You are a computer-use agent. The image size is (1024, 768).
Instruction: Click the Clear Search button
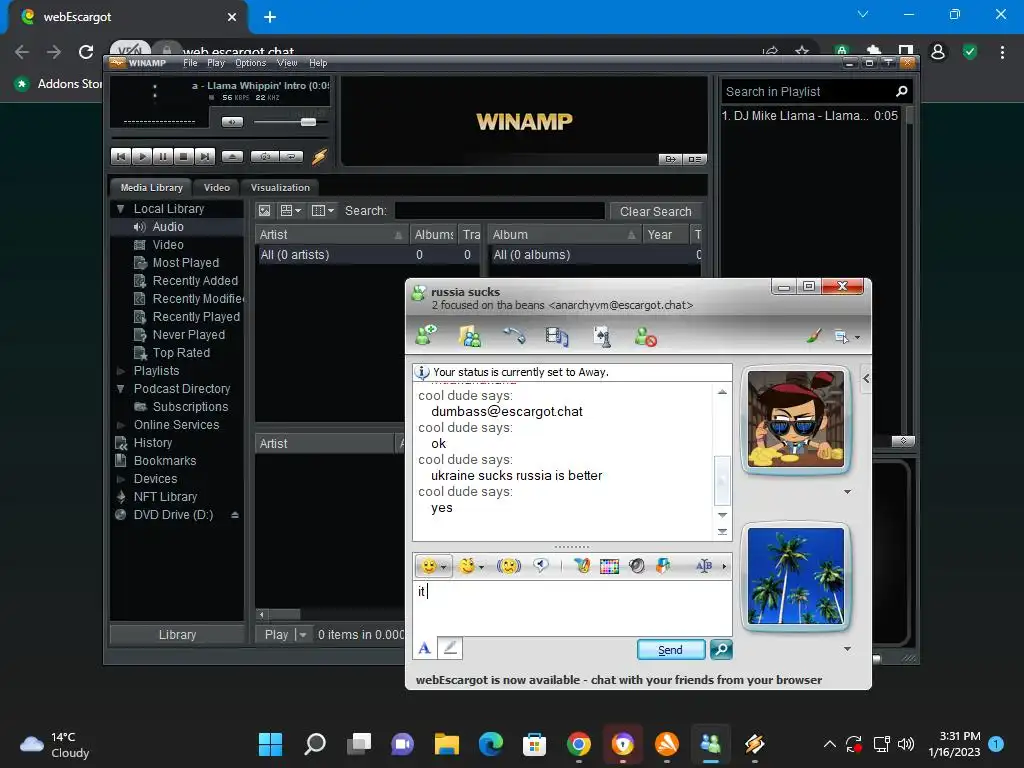tap(656, 212)
